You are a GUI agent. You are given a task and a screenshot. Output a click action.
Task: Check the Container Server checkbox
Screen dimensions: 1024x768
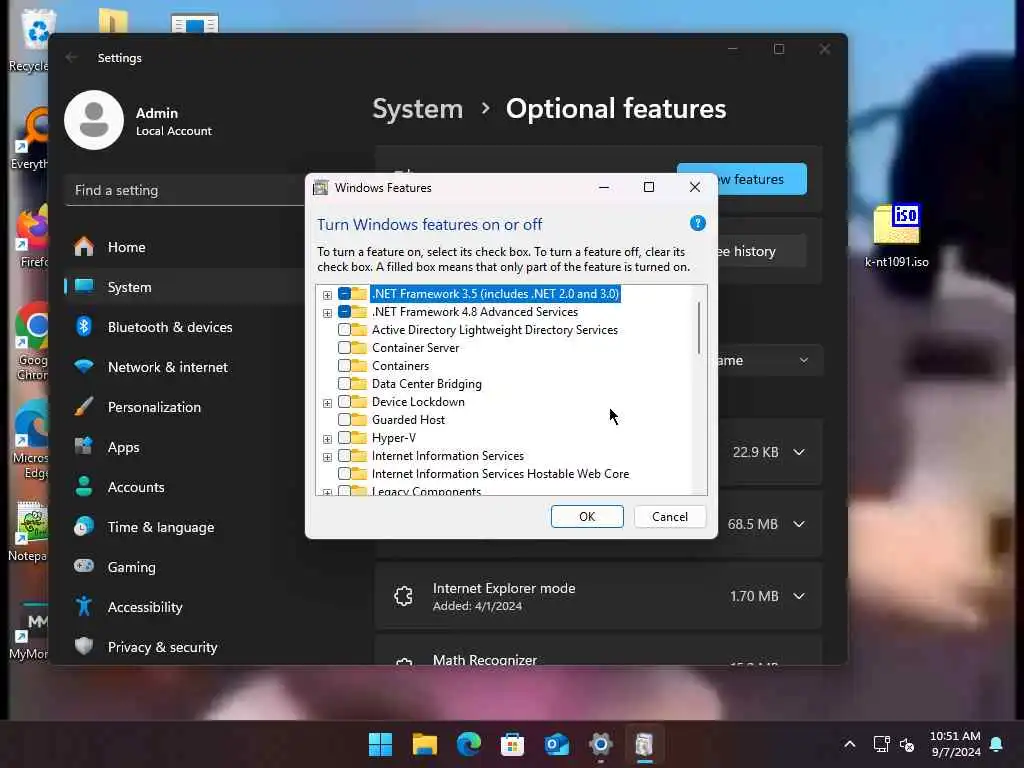click(x=344, y=347)
